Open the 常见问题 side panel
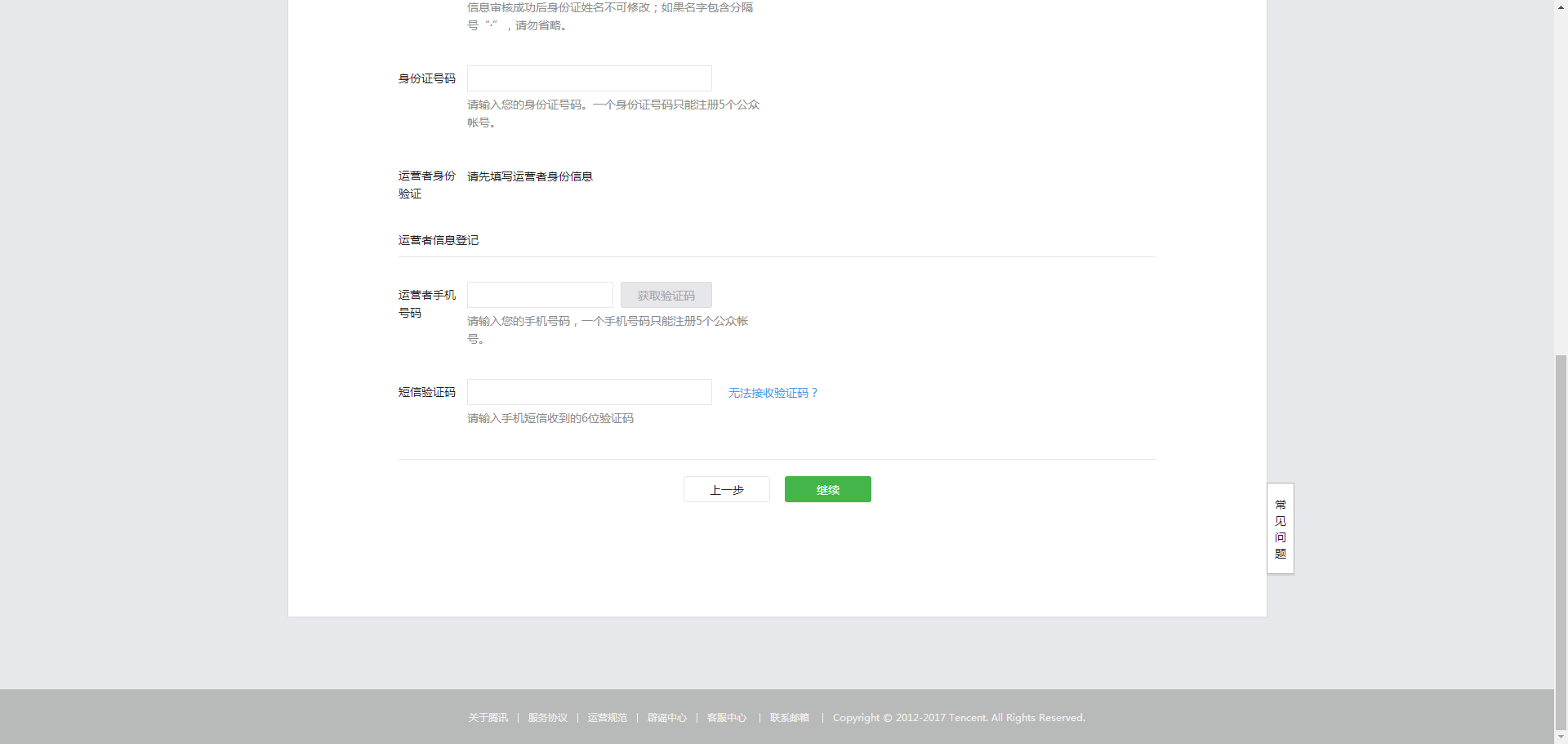Screen dimensions: 1568x744 click(x=1280, y=529)
